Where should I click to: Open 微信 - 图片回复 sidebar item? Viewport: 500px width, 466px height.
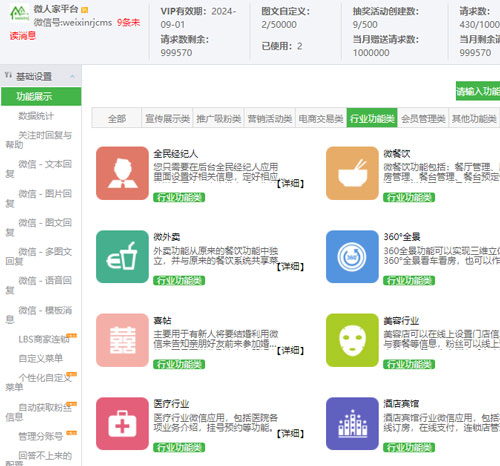coord(38,198)
